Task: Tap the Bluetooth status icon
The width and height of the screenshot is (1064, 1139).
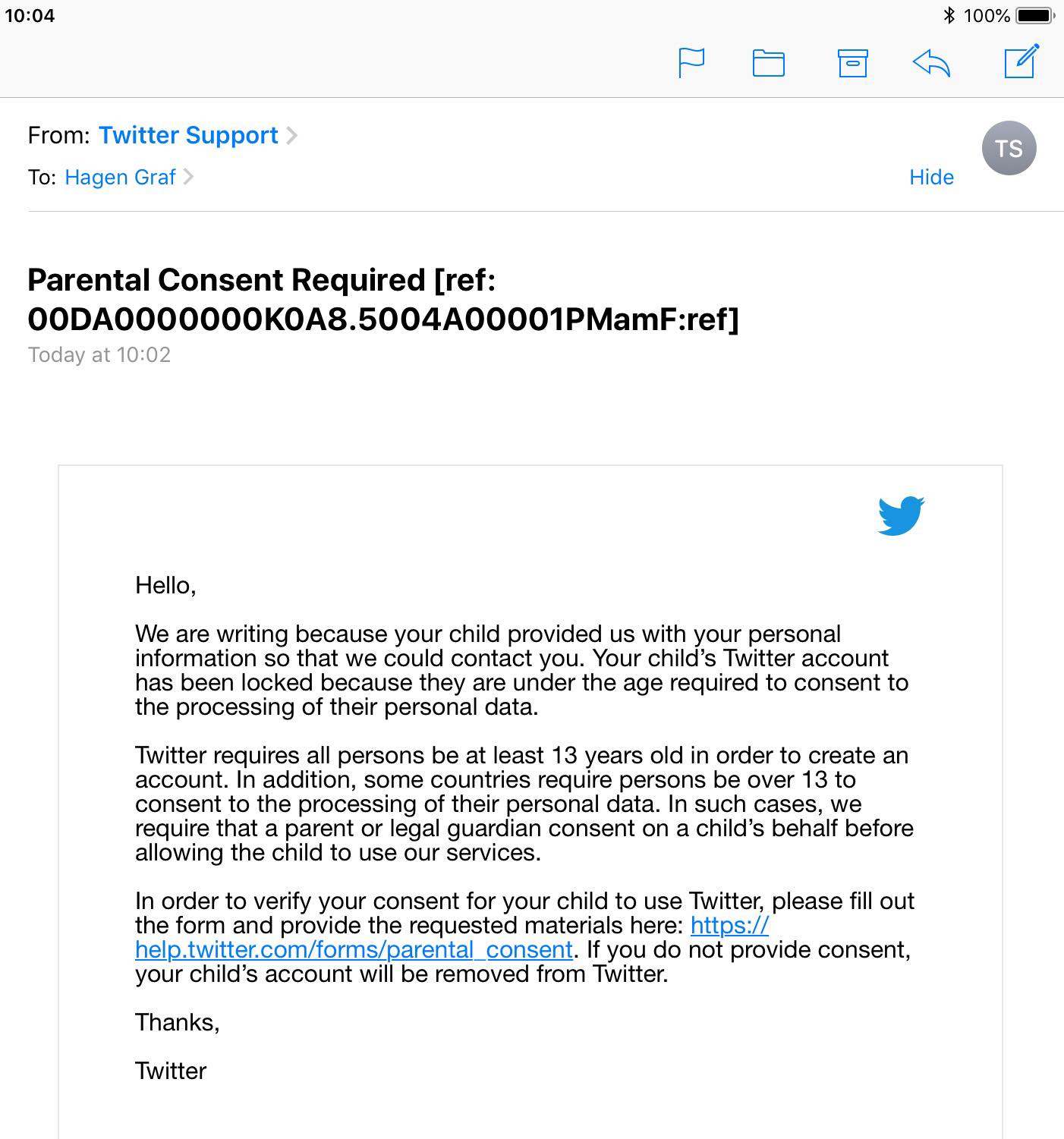Action: point(949,15)
